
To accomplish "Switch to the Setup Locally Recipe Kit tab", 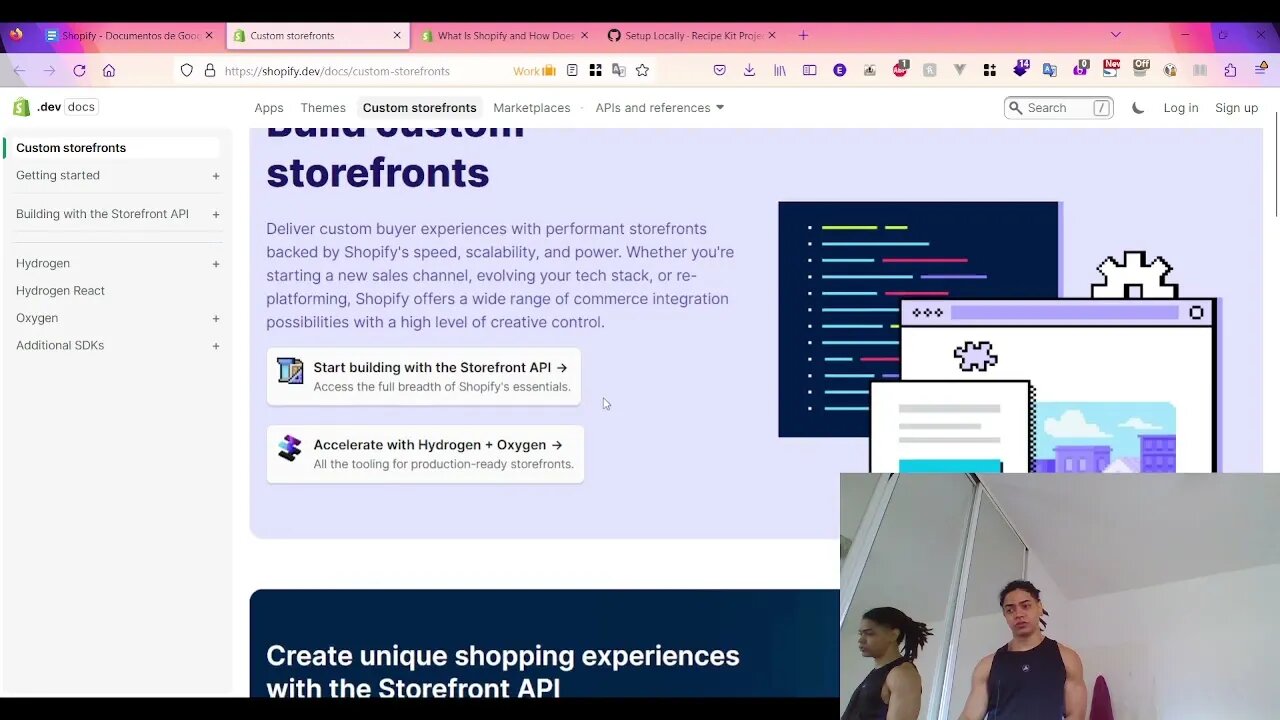I will coord(692,35).
